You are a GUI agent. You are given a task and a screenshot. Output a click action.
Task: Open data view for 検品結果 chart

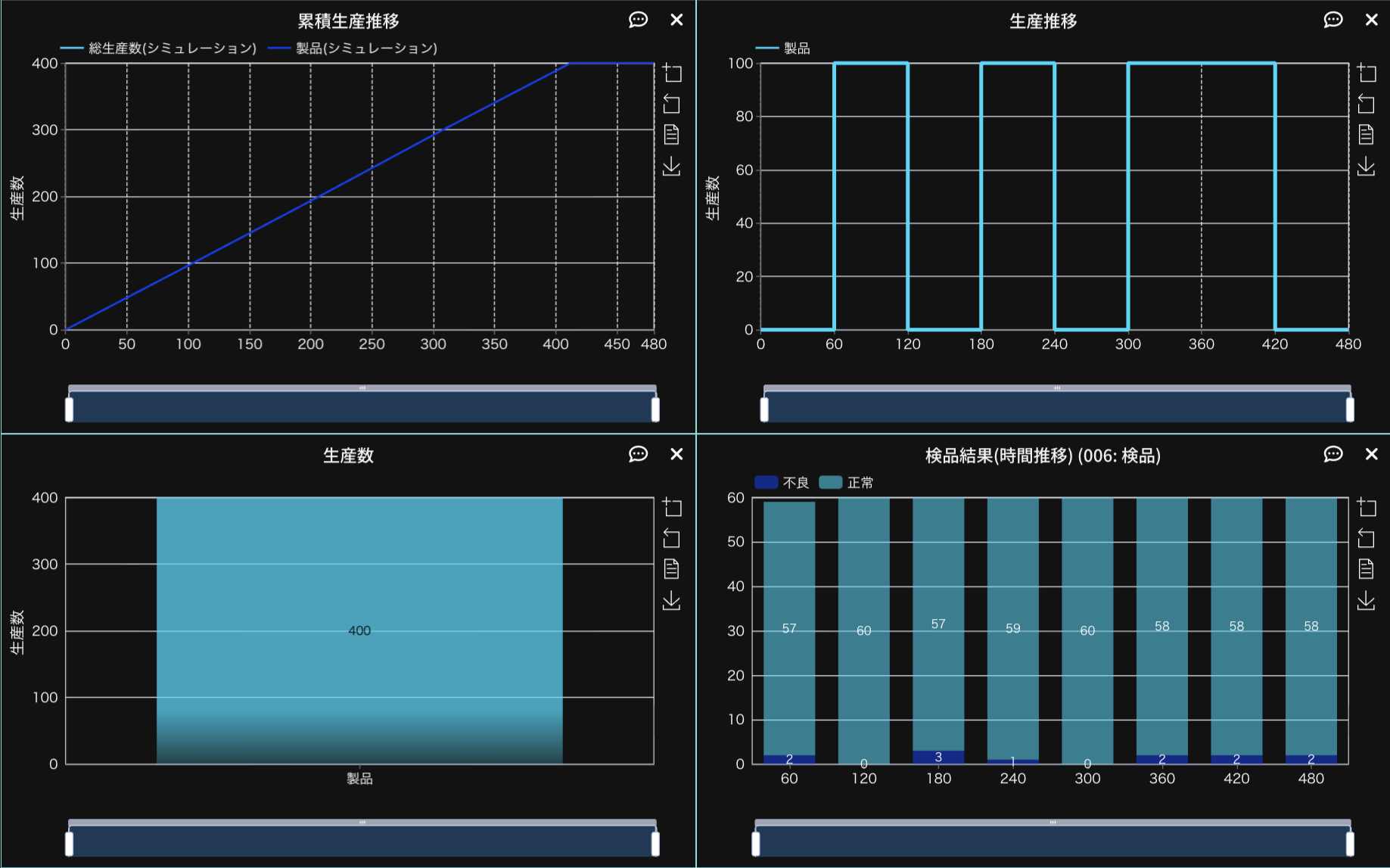tap(1367, 569)
